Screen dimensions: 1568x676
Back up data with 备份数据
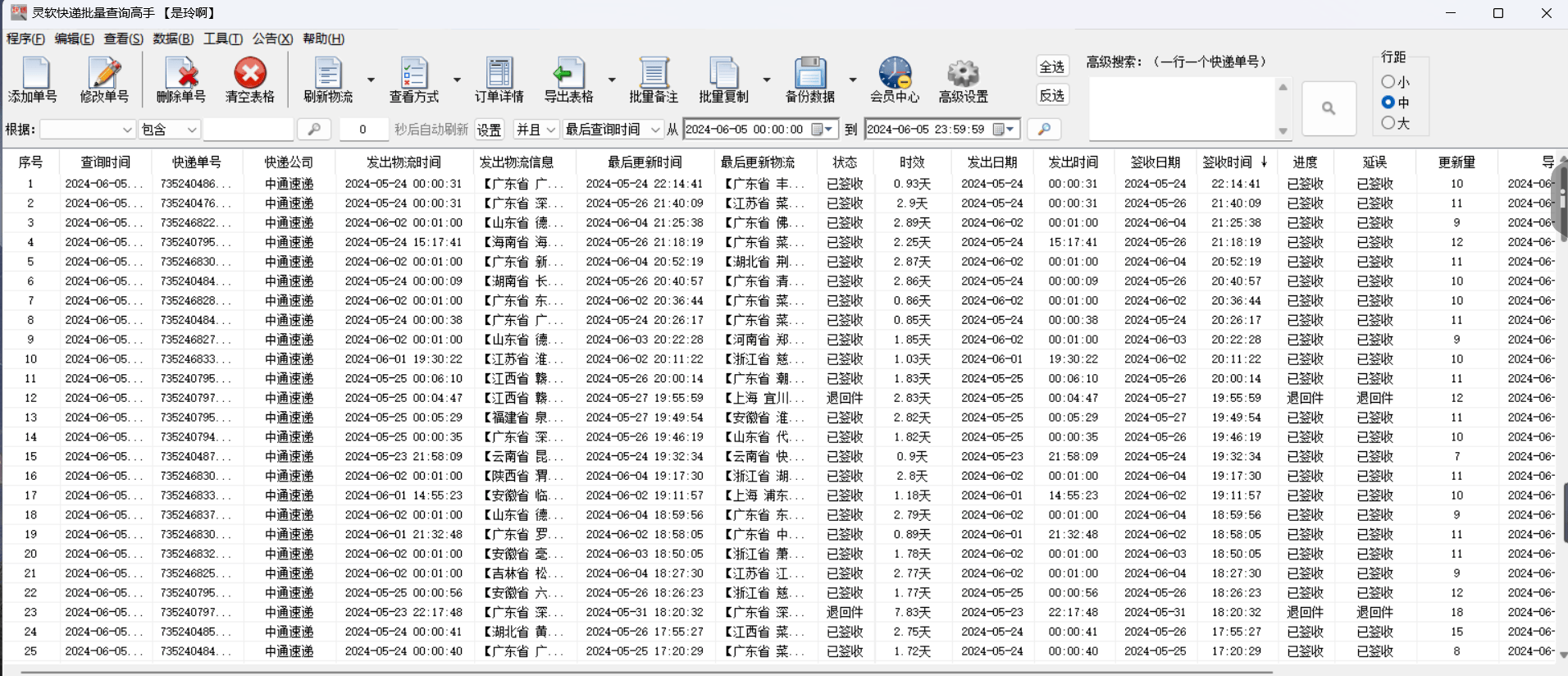[810, 80]
